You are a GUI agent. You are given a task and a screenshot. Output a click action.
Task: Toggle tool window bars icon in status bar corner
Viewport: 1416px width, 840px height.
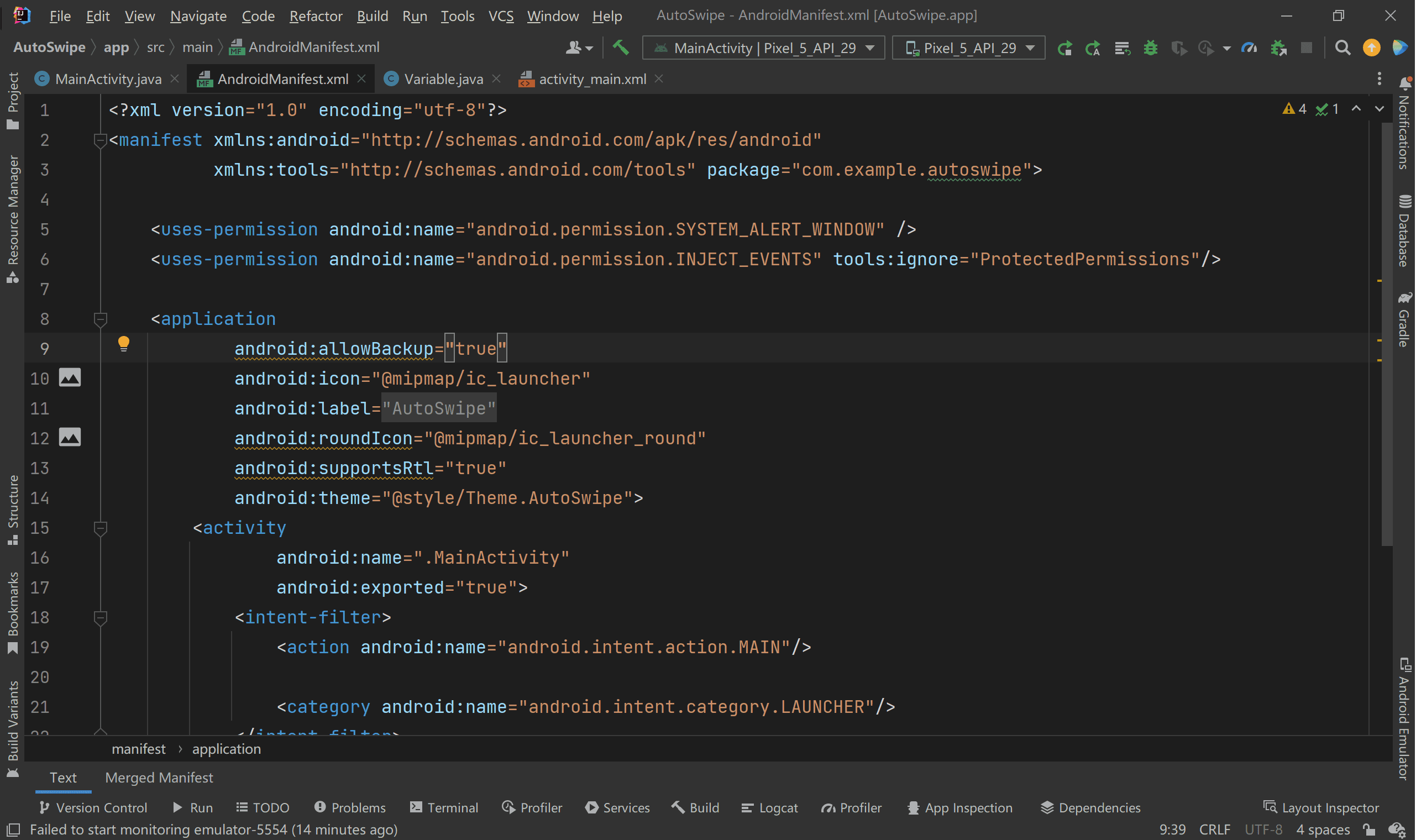(x=13, y=830)
